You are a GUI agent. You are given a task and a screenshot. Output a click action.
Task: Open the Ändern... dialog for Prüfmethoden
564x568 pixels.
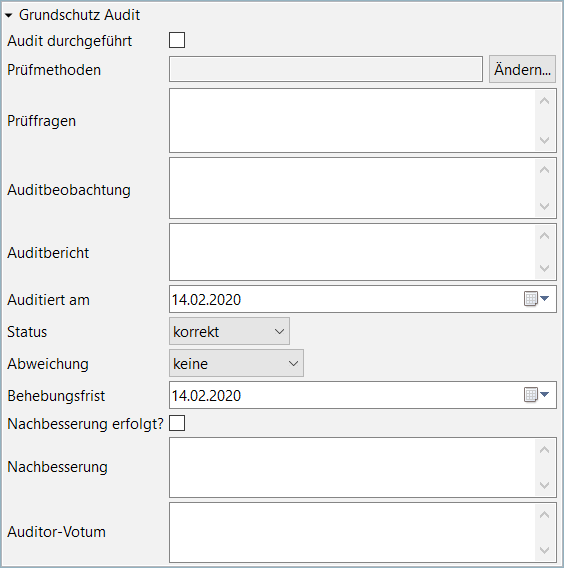[x=522, y=69]
